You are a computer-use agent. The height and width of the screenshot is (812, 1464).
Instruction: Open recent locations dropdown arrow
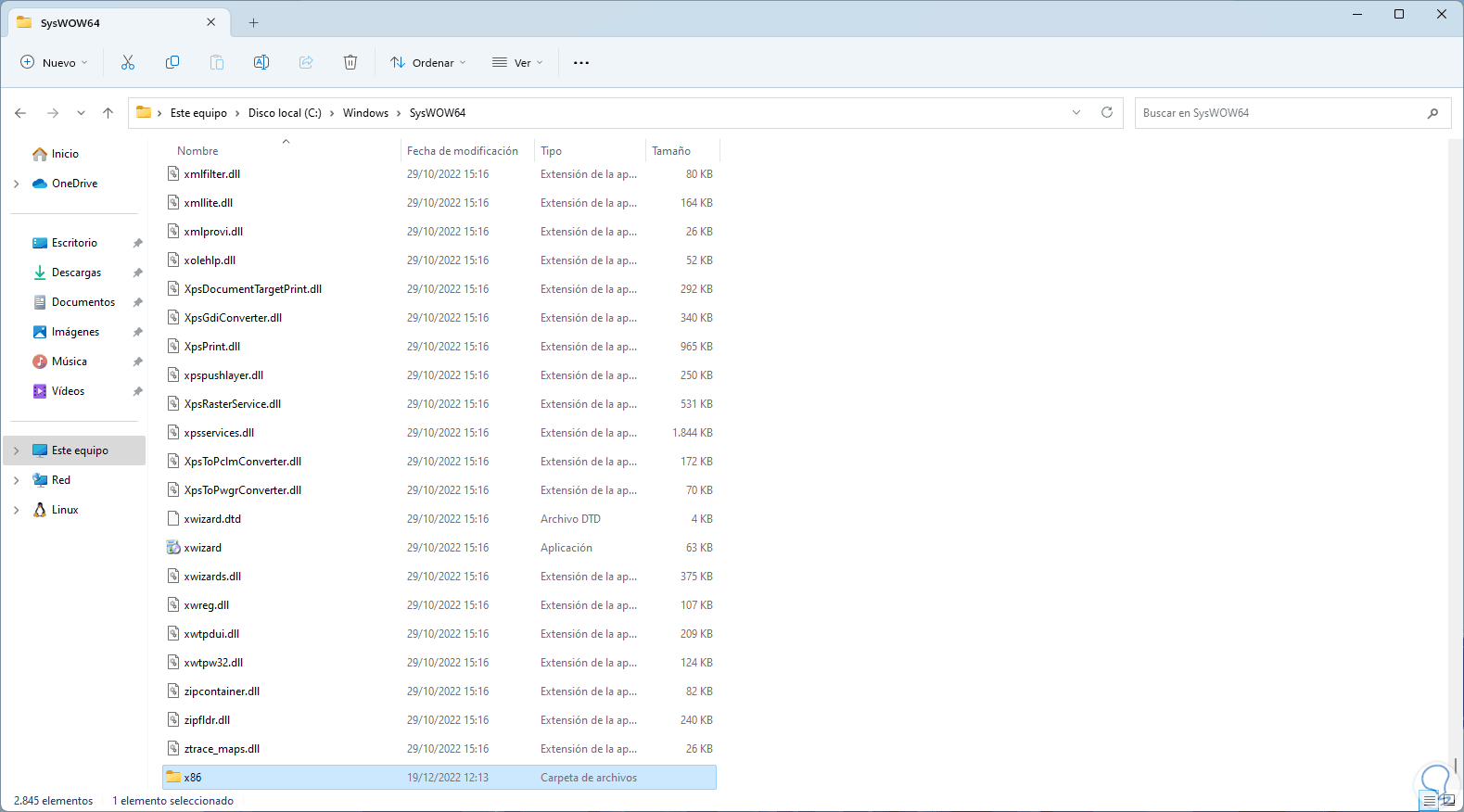[81, 113]
